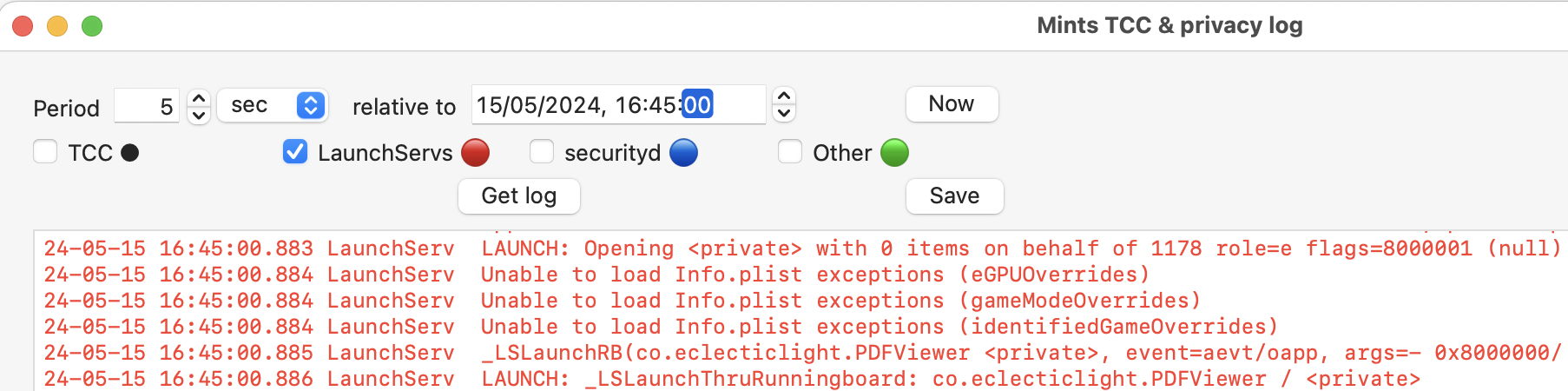Enable the securityd checkbox
This screenshot has height=391, width=1568.
pos(542,152)
